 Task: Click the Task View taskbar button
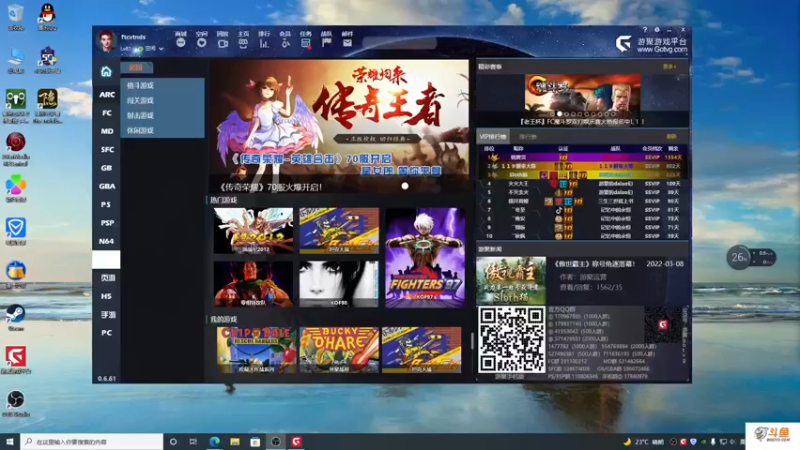click(x=193, y=441)
